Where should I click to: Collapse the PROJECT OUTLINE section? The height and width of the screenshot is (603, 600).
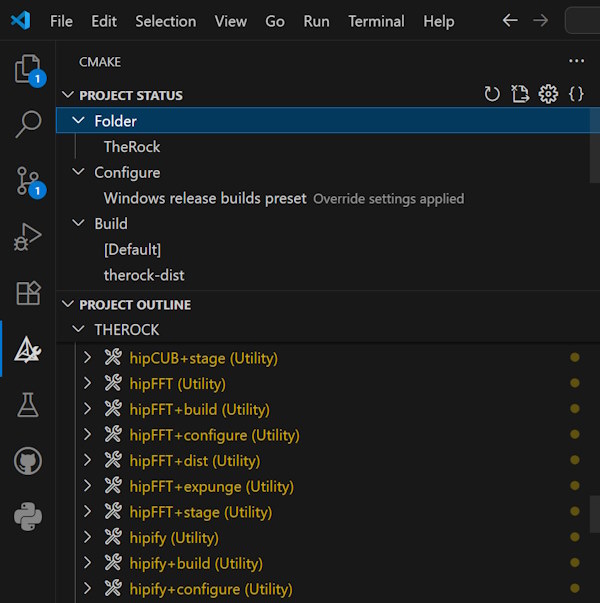(x=68, y=304)
